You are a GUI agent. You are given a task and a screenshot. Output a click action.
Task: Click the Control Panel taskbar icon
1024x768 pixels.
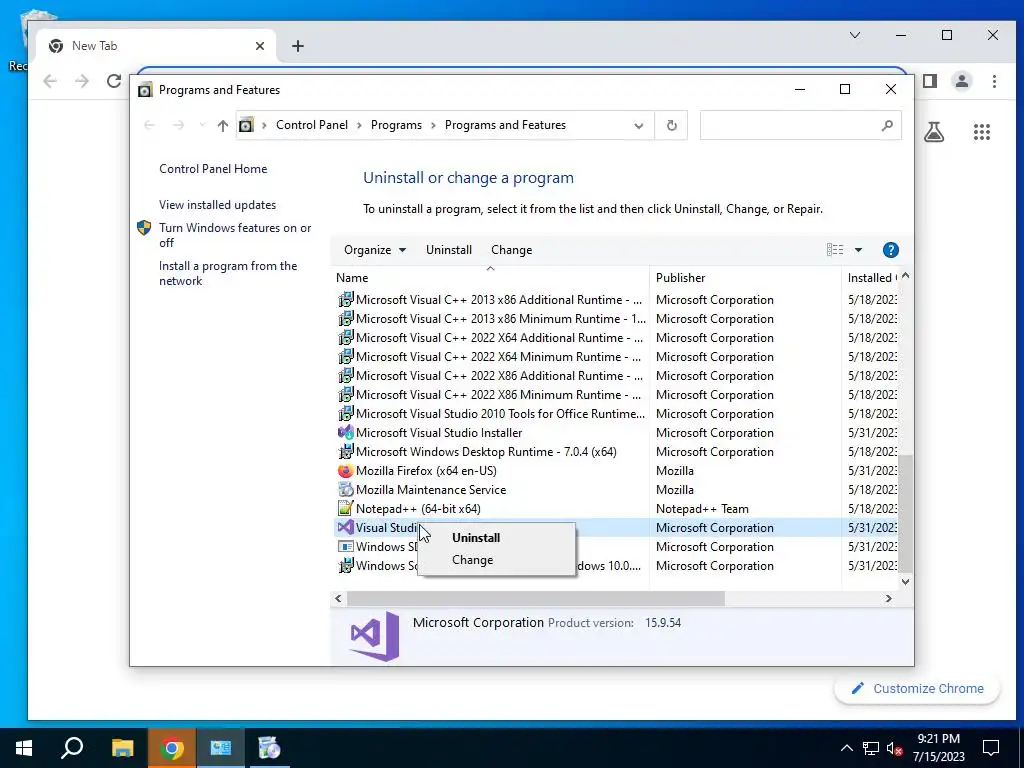(221, 748)
